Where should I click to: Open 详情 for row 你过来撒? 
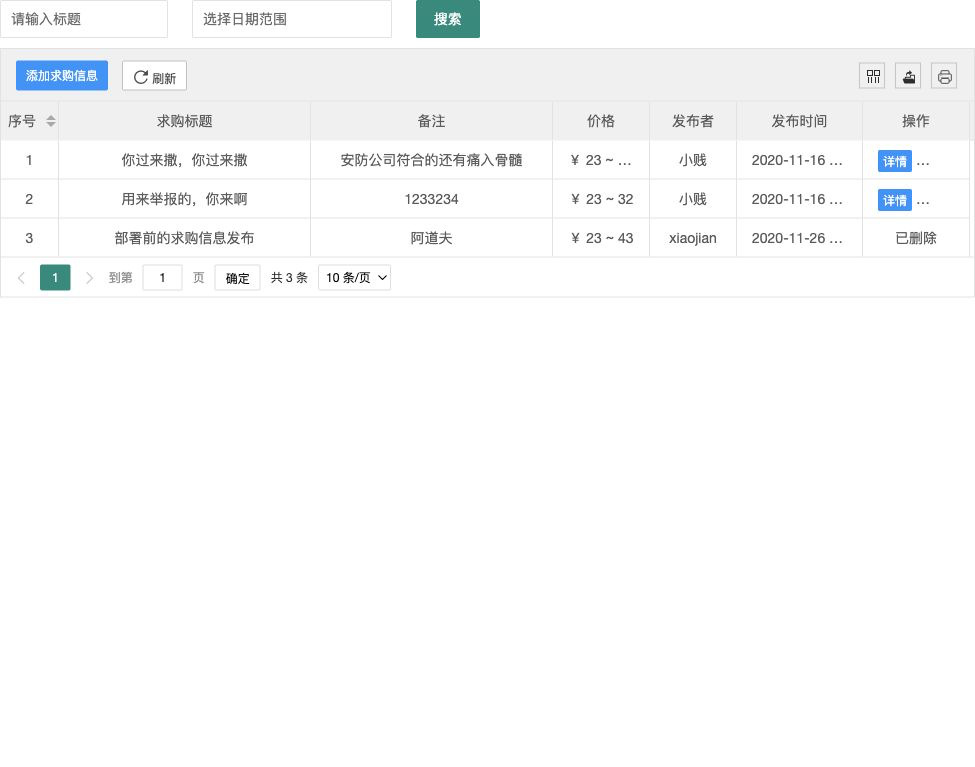[x=895, y=161]
